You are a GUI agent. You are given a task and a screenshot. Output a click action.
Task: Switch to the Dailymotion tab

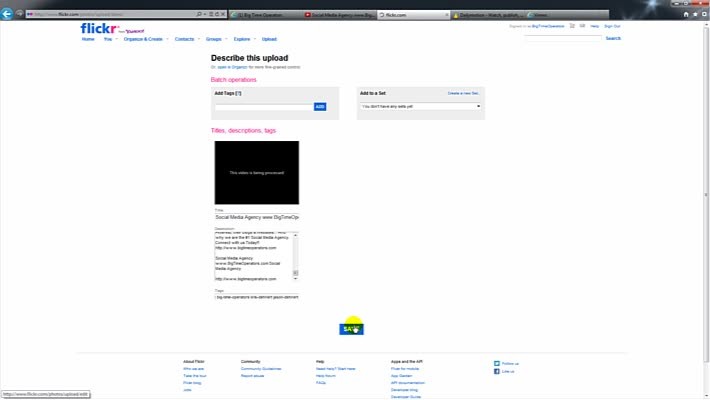488,15
